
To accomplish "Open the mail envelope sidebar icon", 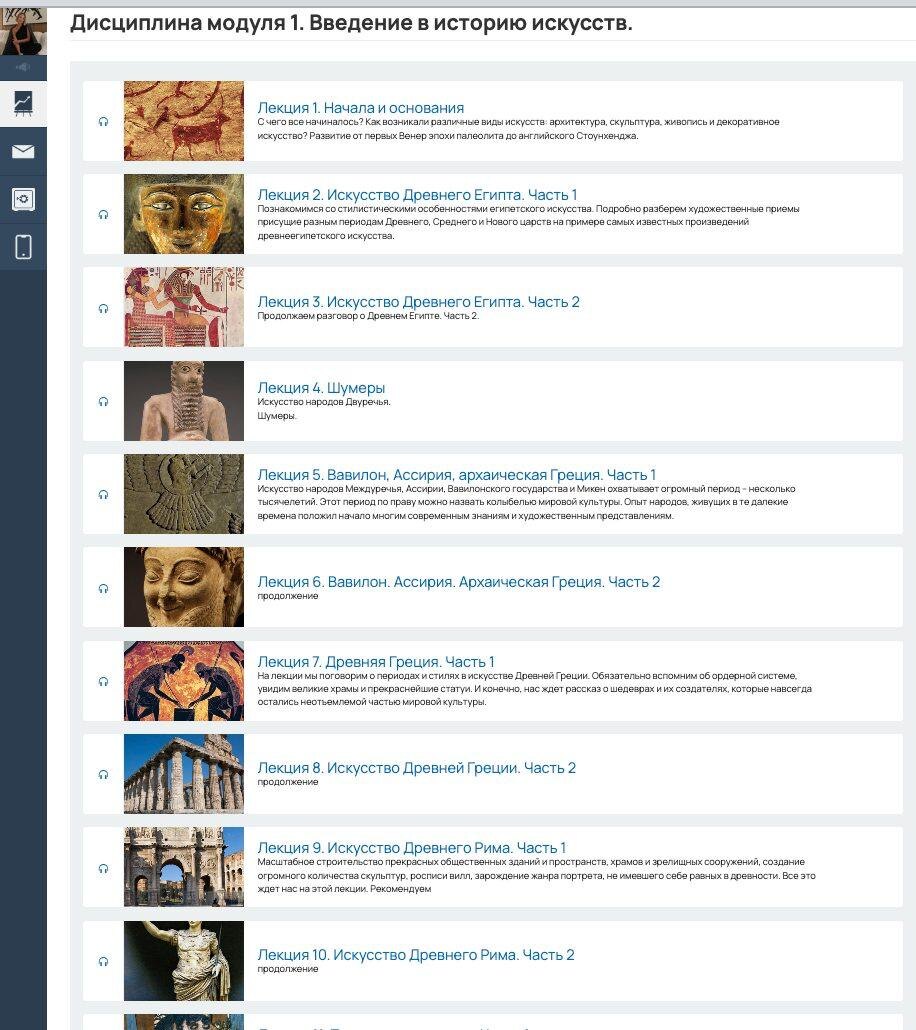I will tap(23, 152).
